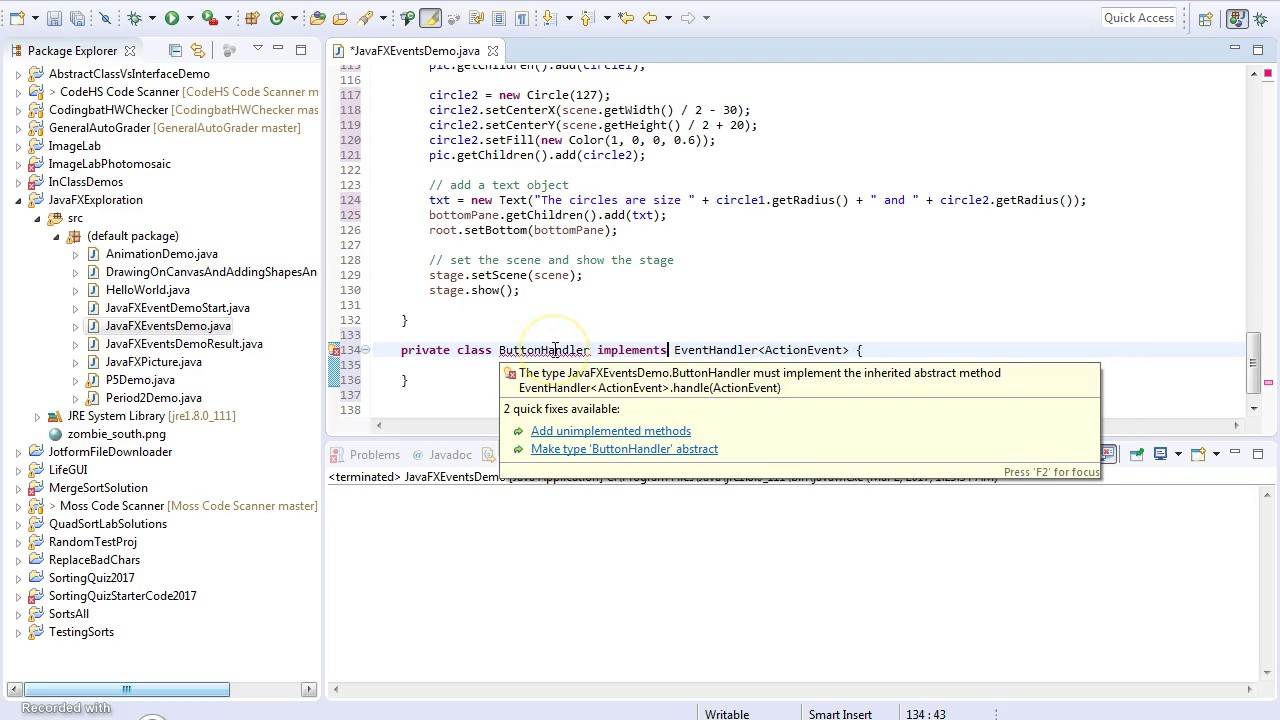
Task: Click the Open Task folder icon
Action: point(340,18)
